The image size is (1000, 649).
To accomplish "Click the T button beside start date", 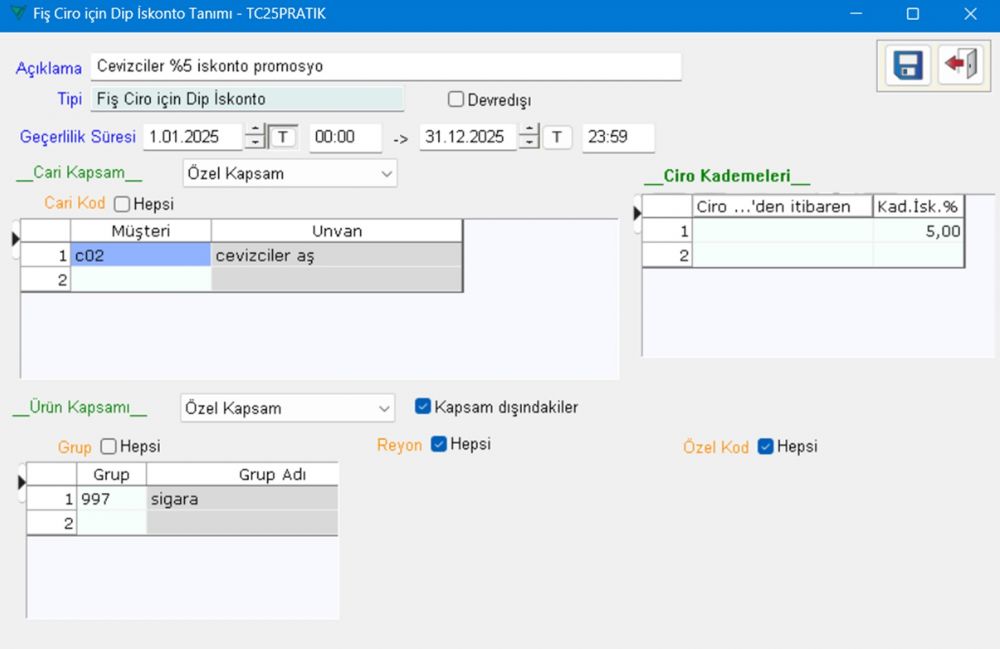I will [x=285, y=137].
